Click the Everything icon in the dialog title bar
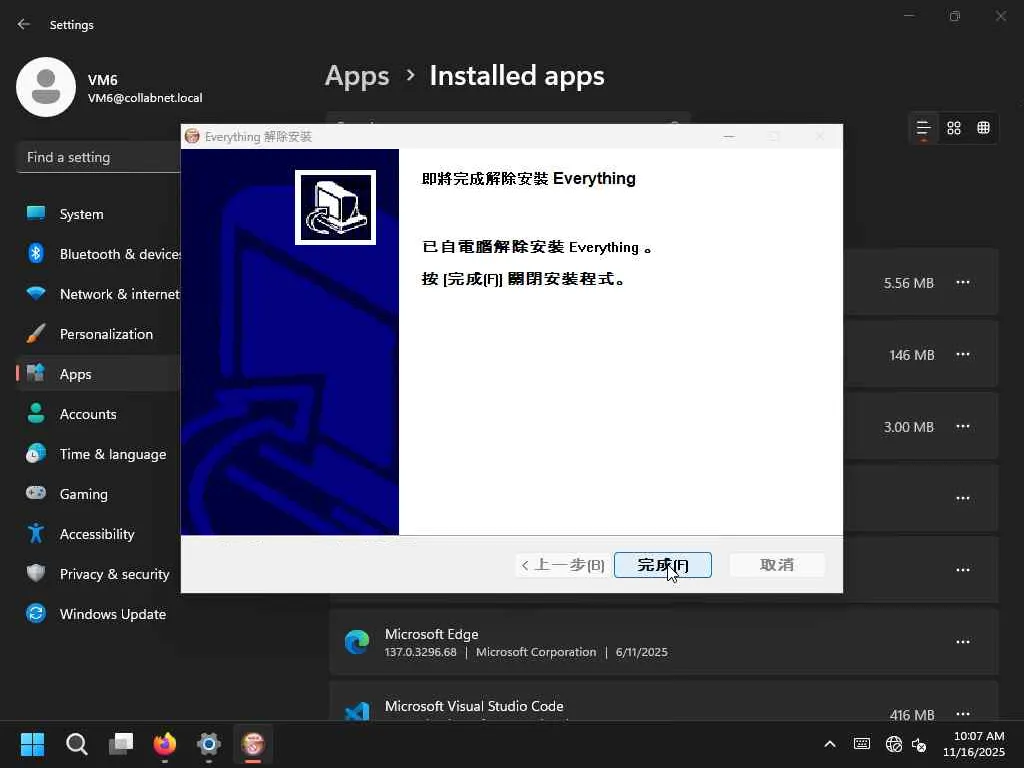Viewport: 1024px width, 768px height. pyautogui.click(x=192, y=136)
